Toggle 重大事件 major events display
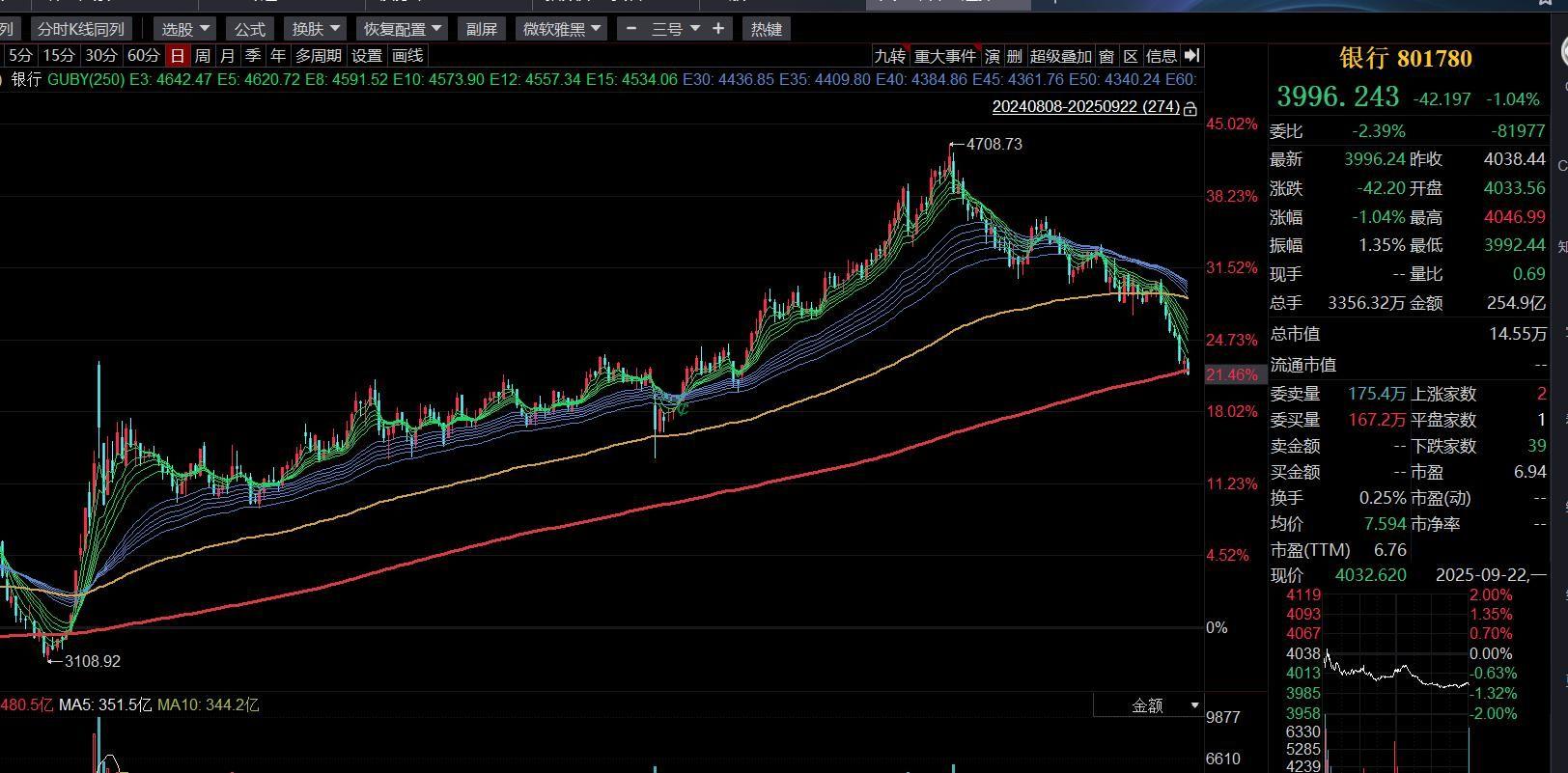 [945, 56]
